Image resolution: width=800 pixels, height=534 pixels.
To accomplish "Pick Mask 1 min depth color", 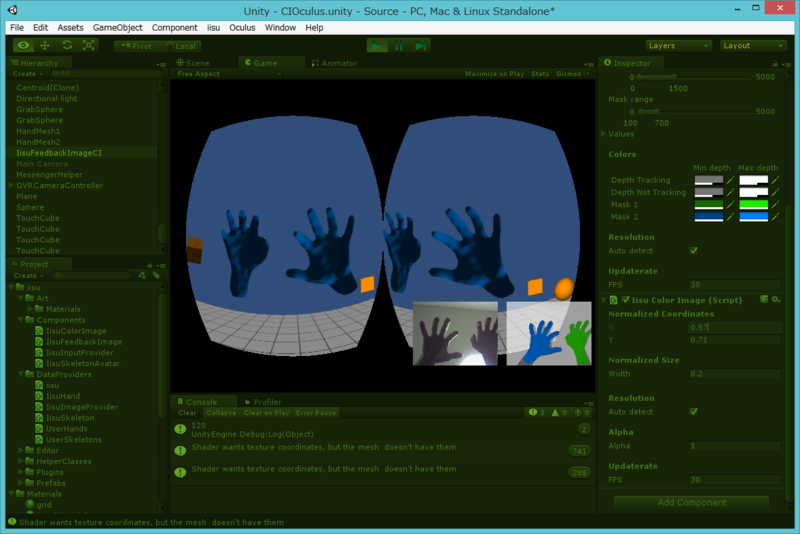I will point(709,205).
